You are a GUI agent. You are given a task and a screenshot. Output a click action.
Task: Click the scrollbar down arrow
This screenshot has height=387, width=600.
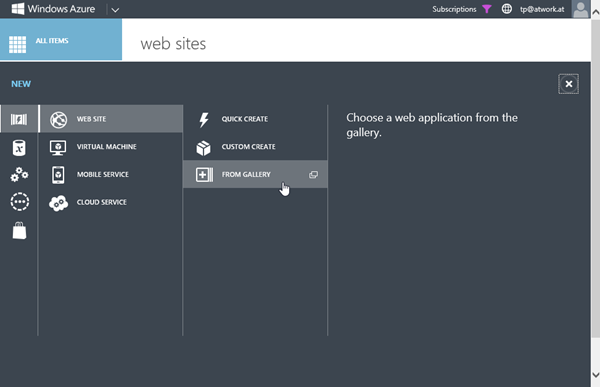coord(595,375)
